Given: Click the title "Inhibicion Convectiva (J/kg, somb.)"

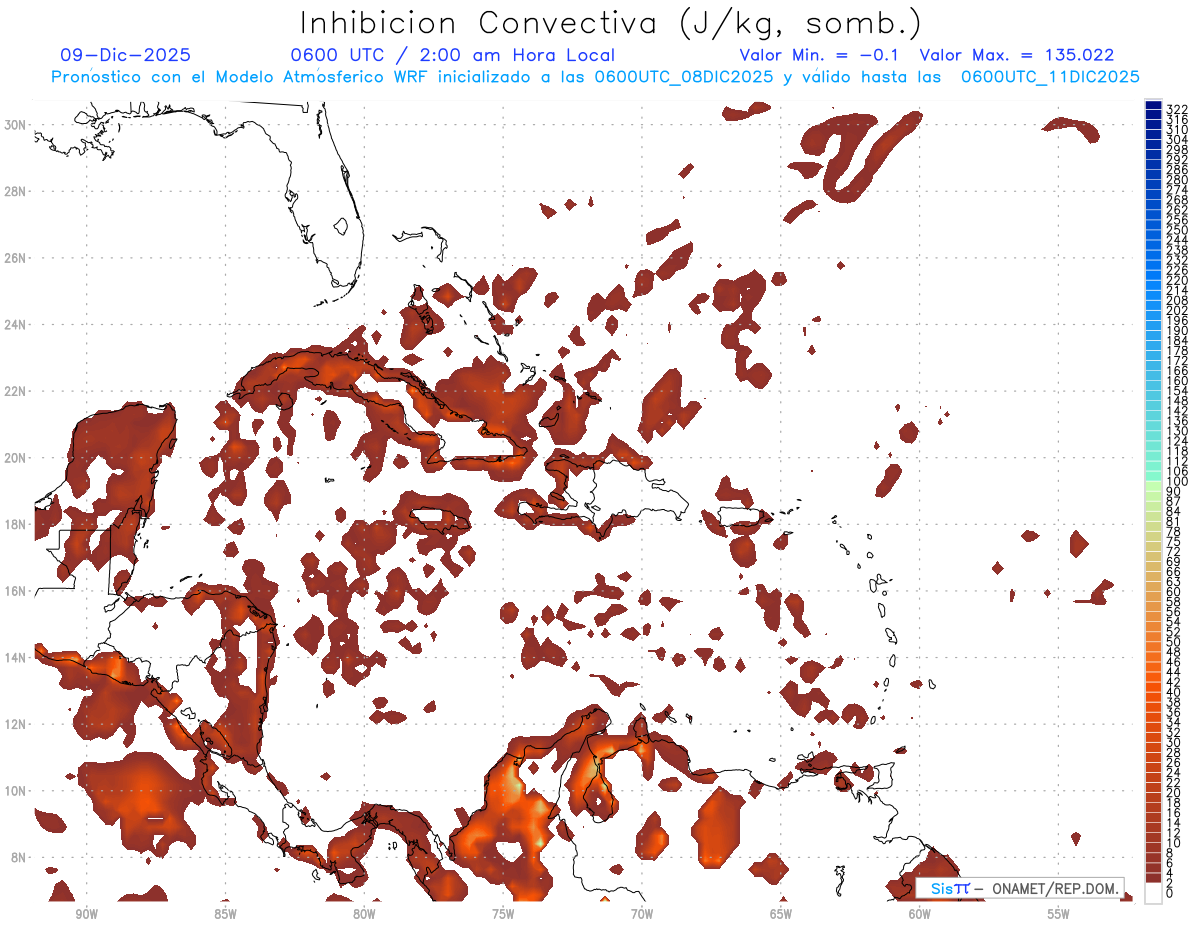Looking at the screenshot, I should click(611, 23).
